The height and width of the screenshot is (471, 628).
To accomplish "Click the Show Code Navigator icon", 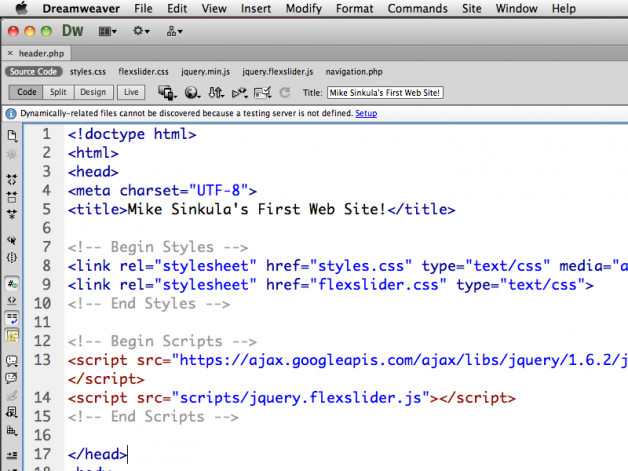I will 12,154.
